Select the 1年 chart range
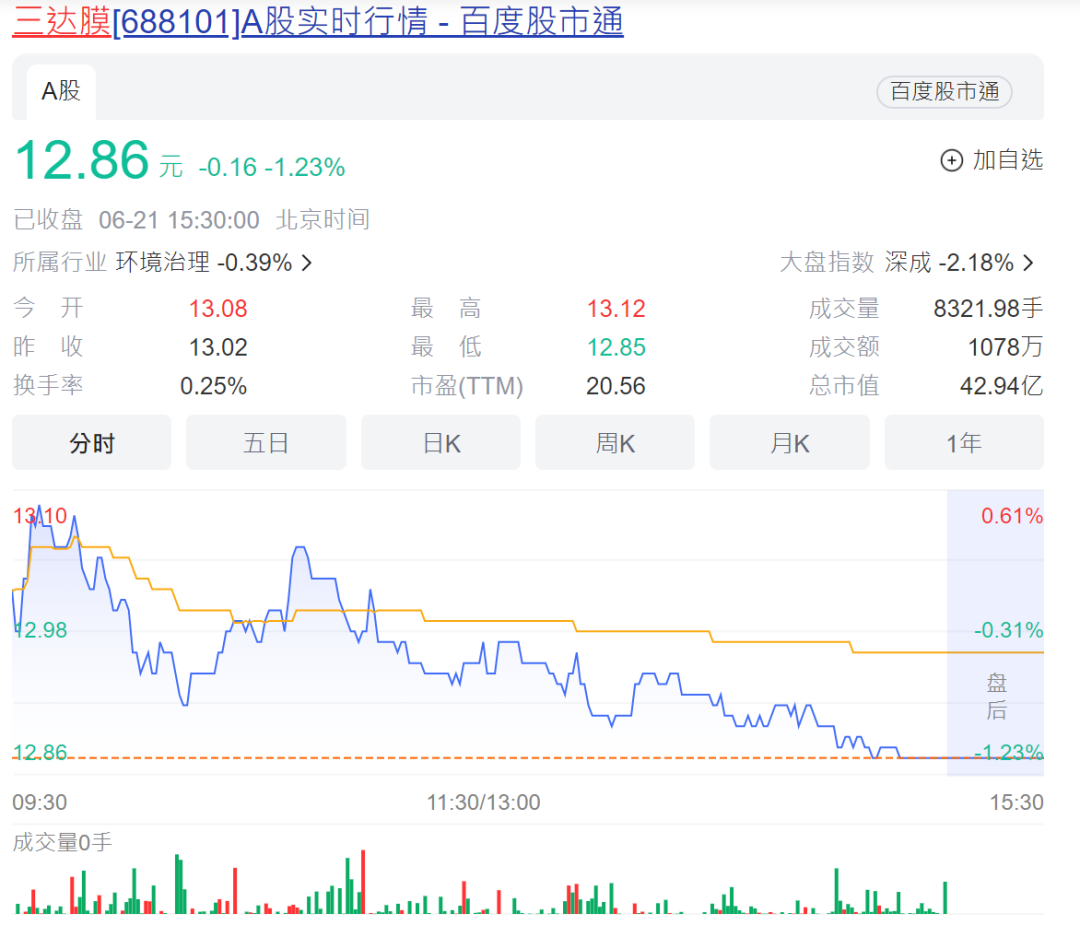This screenshot has height=937, width=1080. 964,443
